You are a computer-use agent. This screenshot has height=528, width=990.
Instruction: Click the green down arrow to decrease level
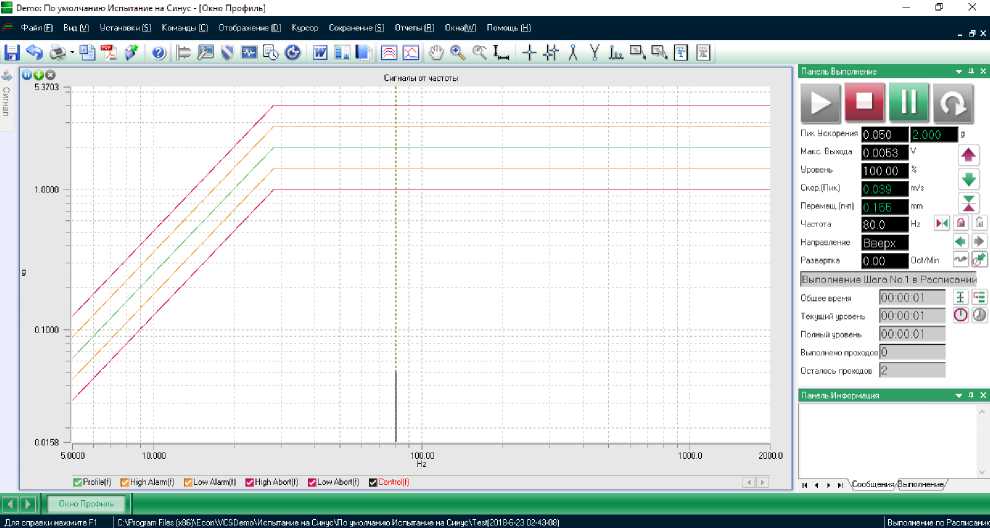(x=968, y=179)
